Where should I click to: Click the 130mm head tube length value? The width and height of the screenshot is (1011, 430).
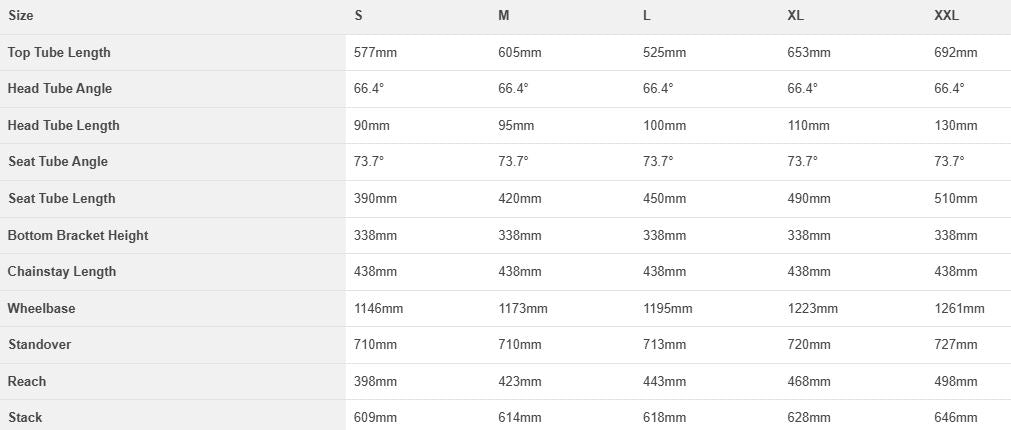point(955,125)
